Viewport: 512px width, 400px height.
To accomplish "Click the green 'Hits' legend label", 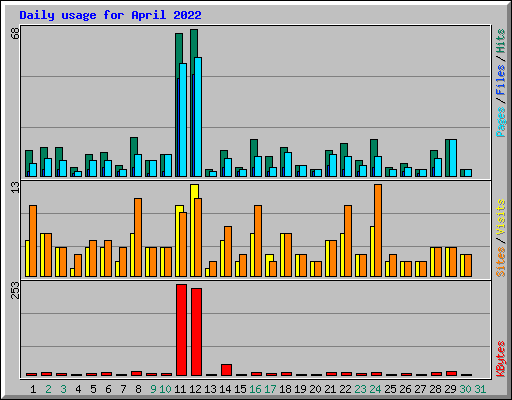I will [x=501, y=41].
